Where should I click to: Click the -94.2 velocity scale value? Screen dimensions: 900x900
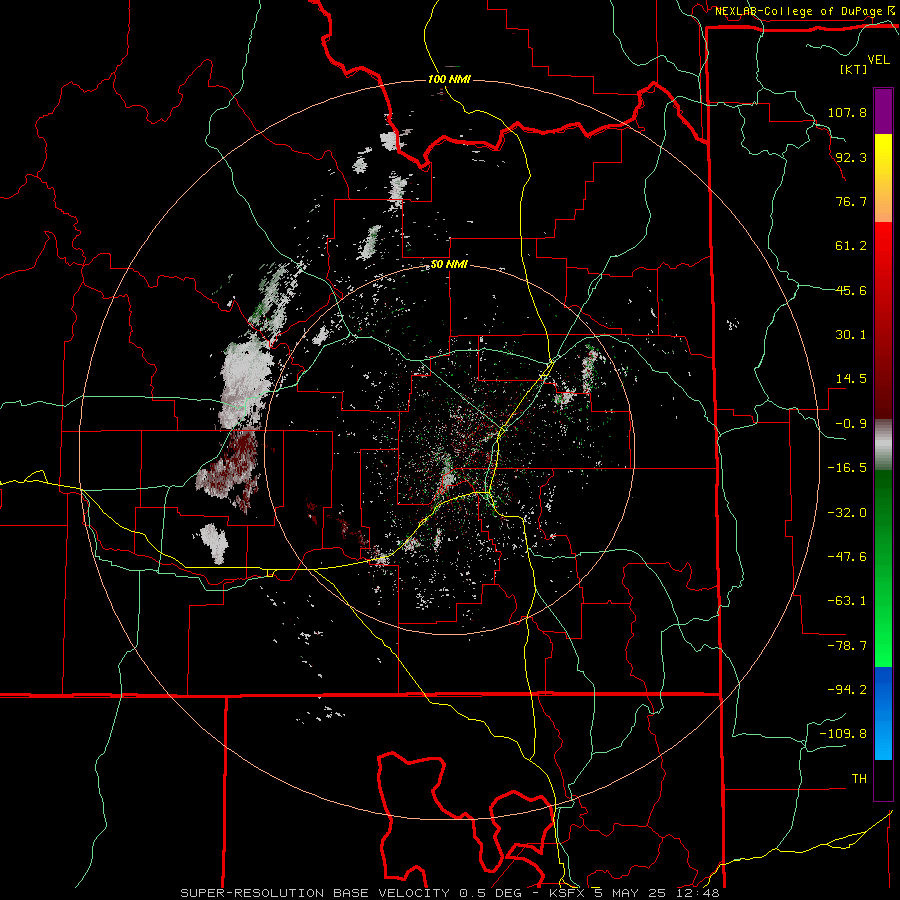point(847,690)
